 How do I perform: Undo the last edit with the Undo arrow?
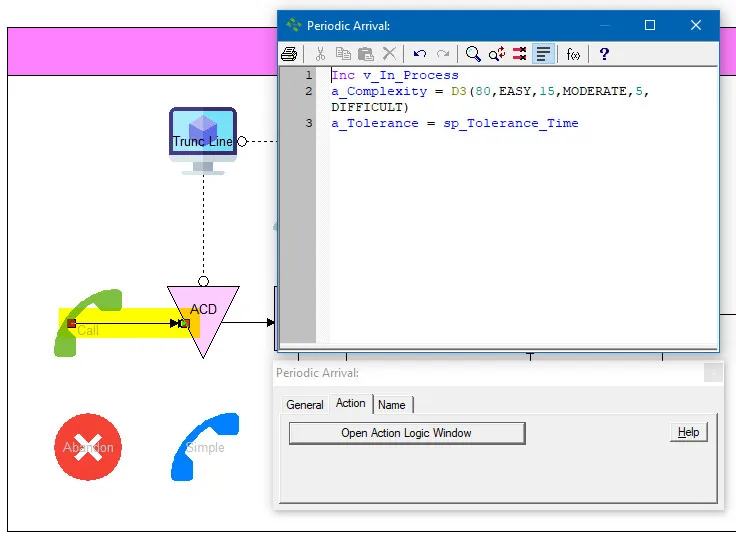[420, 54]
